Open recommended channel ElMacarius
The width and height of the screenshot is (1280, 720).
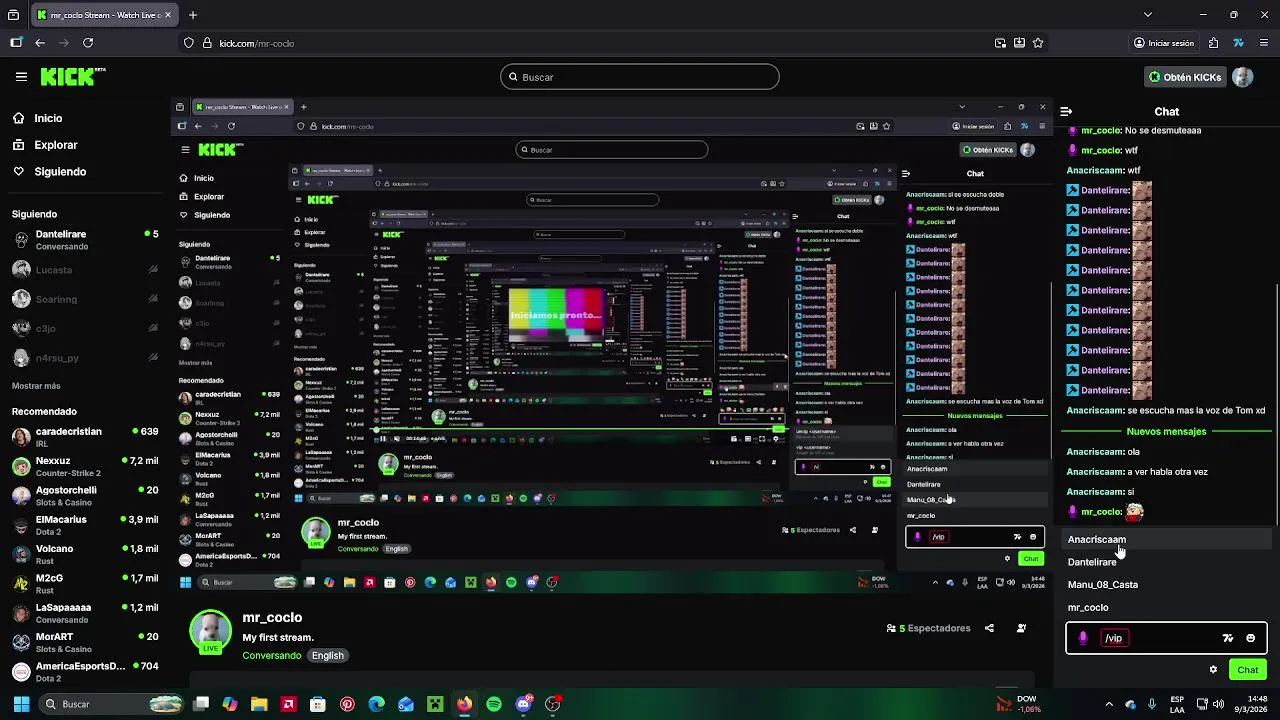[85, 525]
